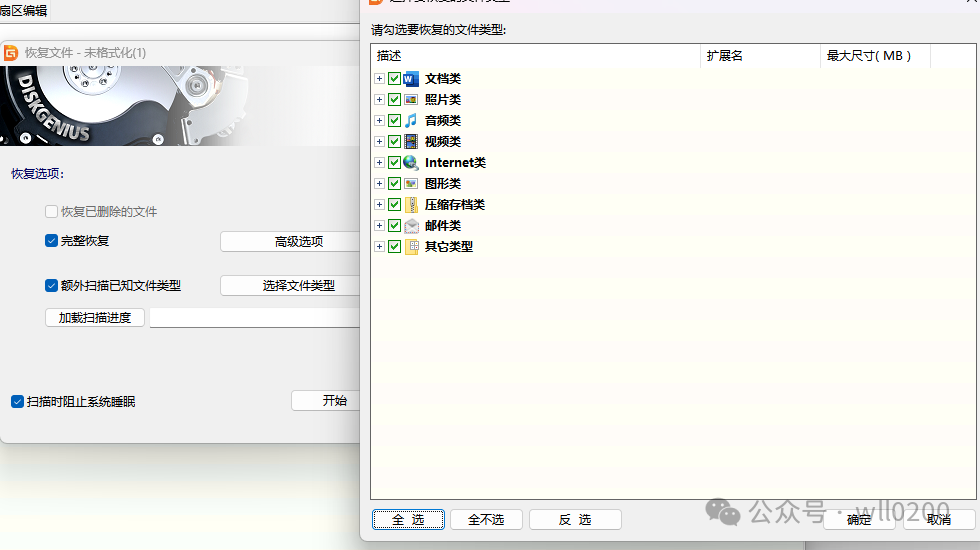Uncheck the 照片类 file type checkbox

click(x=394, y=100)
